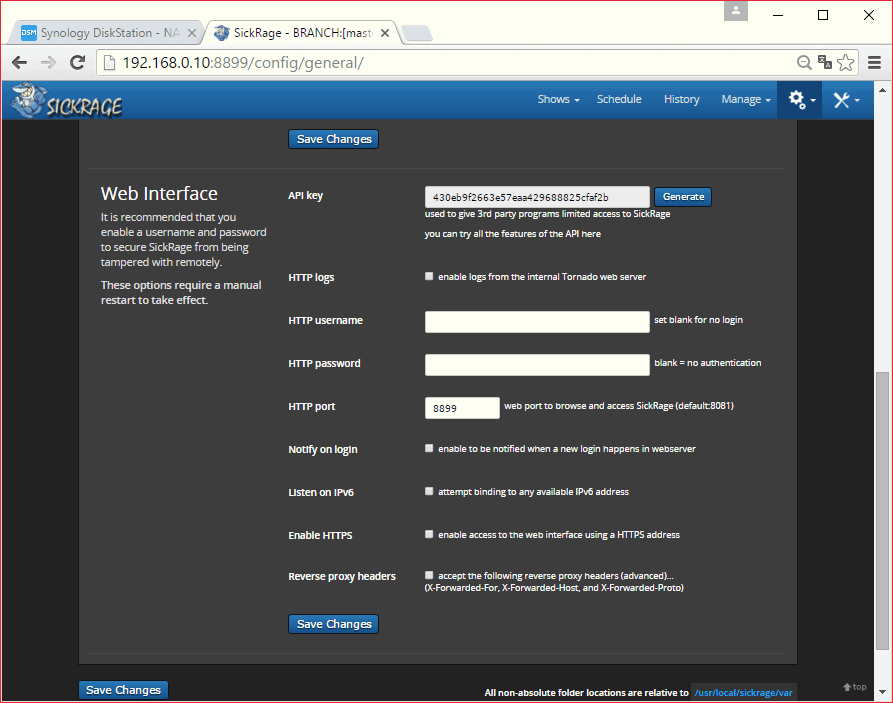Focus the HTTP username field
The height and width of the screenshot is (703, 893).
point(537,321)
